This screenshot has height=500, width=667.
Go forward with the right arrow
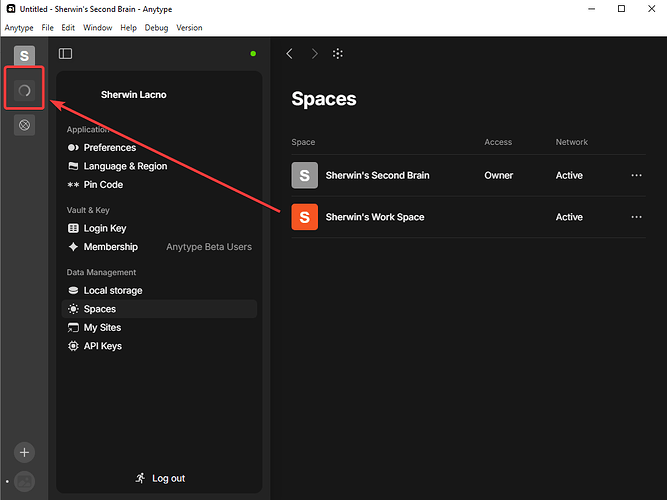pos(314,54)
